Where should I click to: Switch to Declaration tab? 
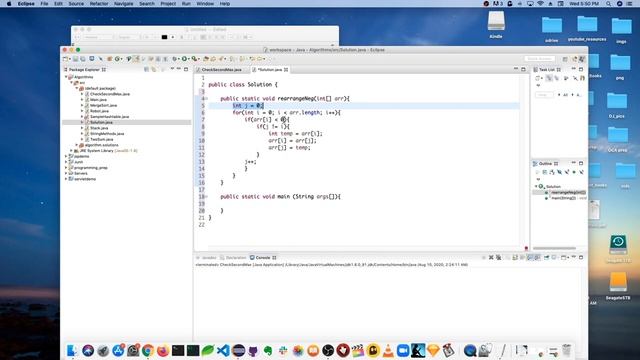(233, 258)
